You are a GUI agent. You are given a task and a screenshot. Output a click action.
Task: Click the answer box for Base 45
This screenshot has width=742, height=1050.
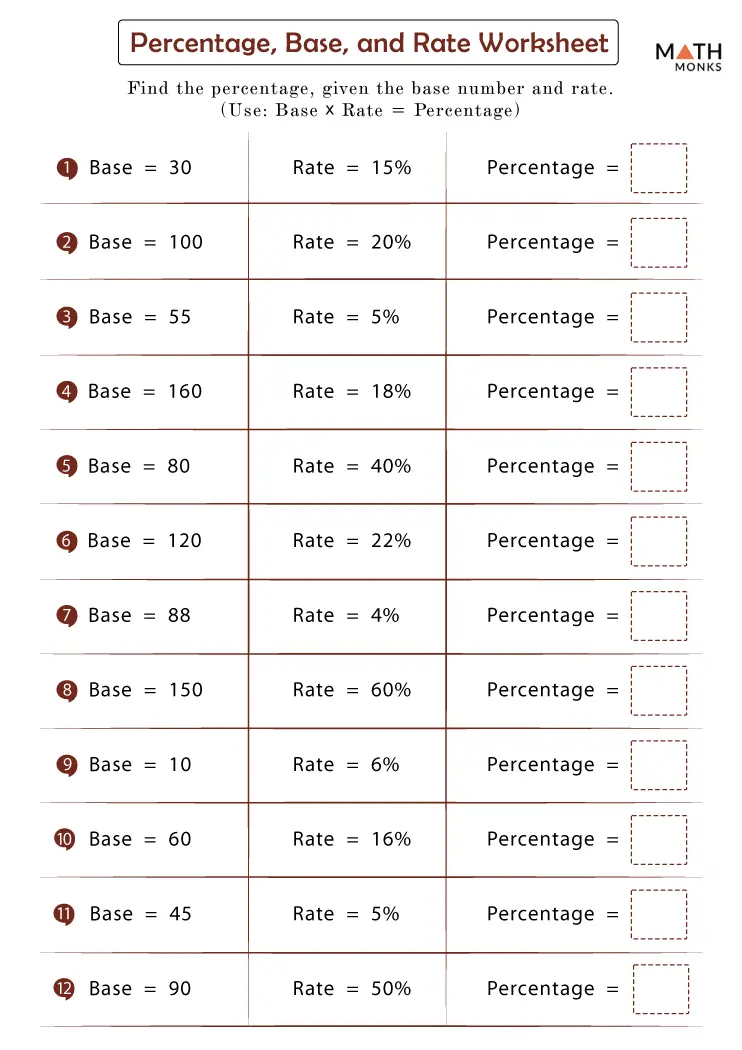659,914
